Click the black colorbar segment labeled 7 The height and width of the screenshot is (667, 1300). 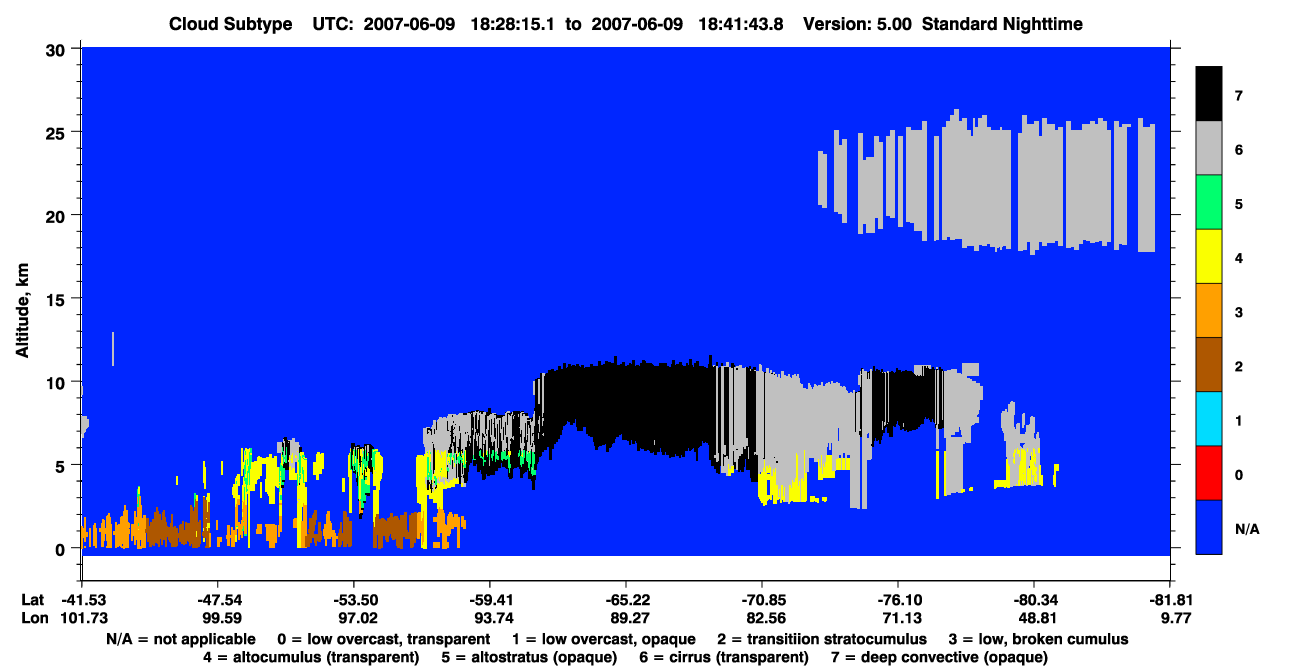(1209, 94)
